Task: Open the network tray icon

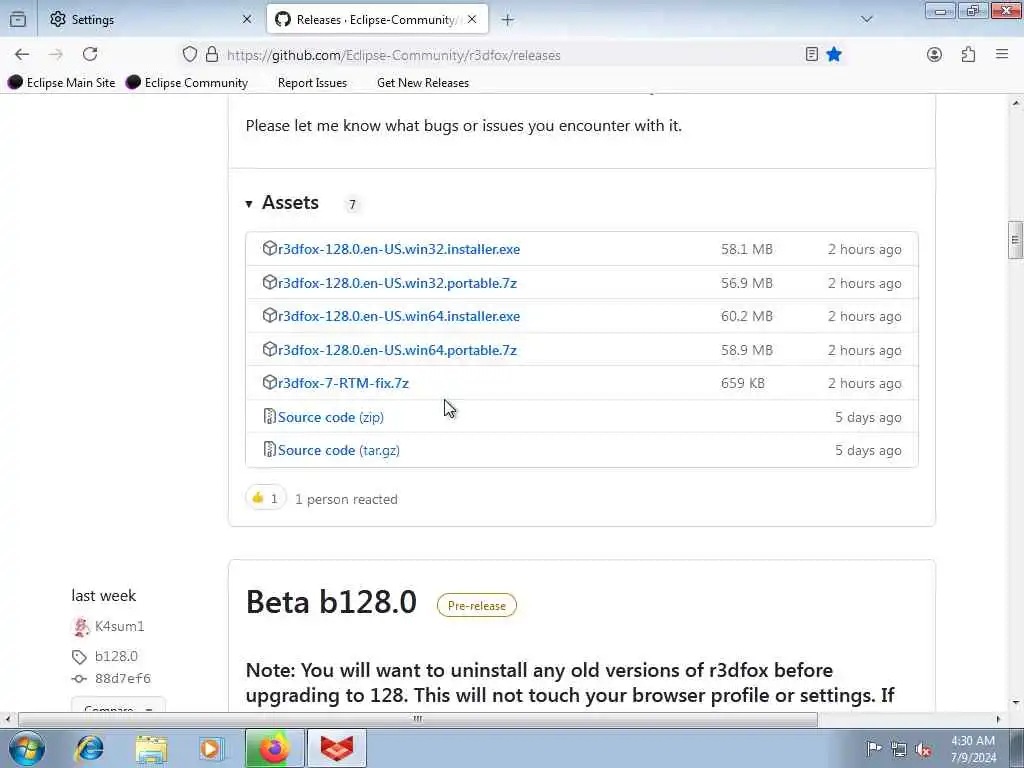Action: [899, 749]
